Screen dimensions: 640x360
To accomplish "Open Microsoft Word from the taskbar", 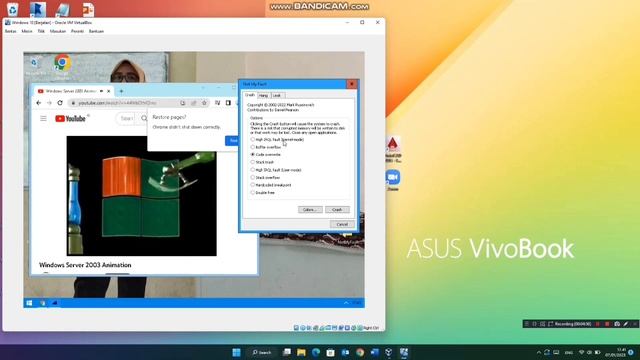I will pyautogui.click(x=374, y=352).
